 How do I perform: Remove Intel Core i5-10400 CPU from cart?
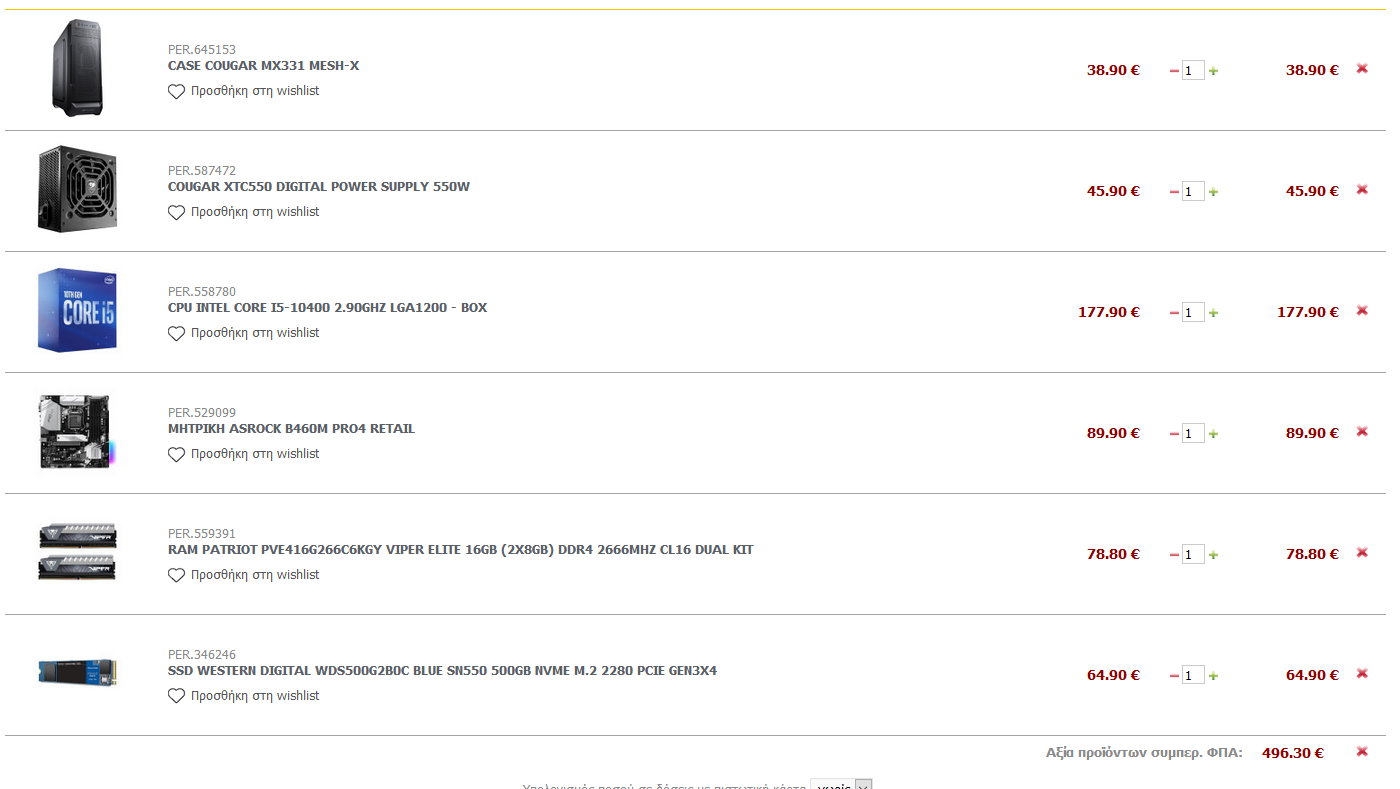pos(1362,310)
